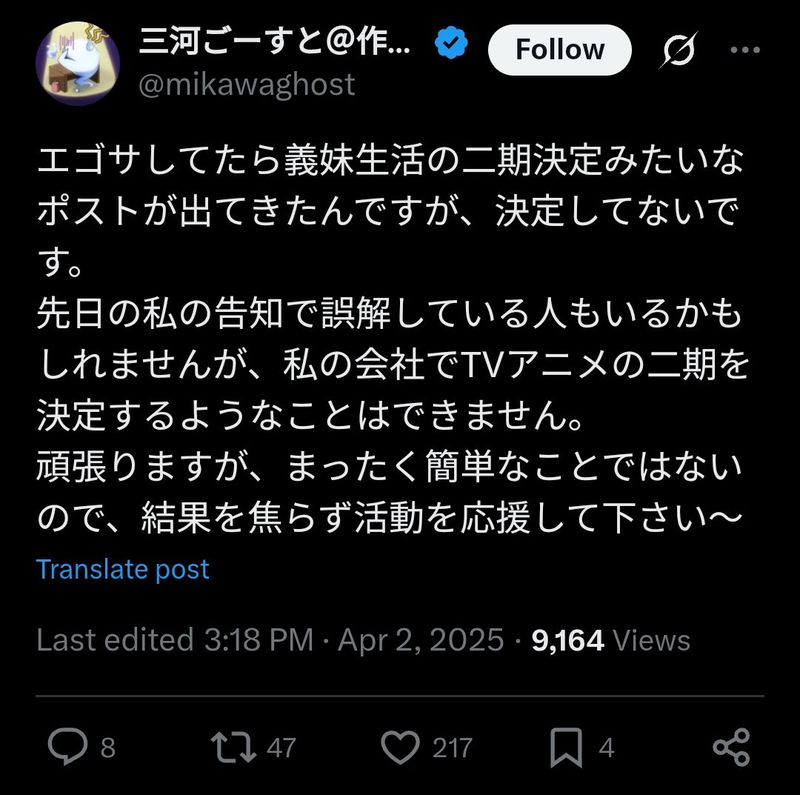Open the 三河ごーすと display name

273,44
